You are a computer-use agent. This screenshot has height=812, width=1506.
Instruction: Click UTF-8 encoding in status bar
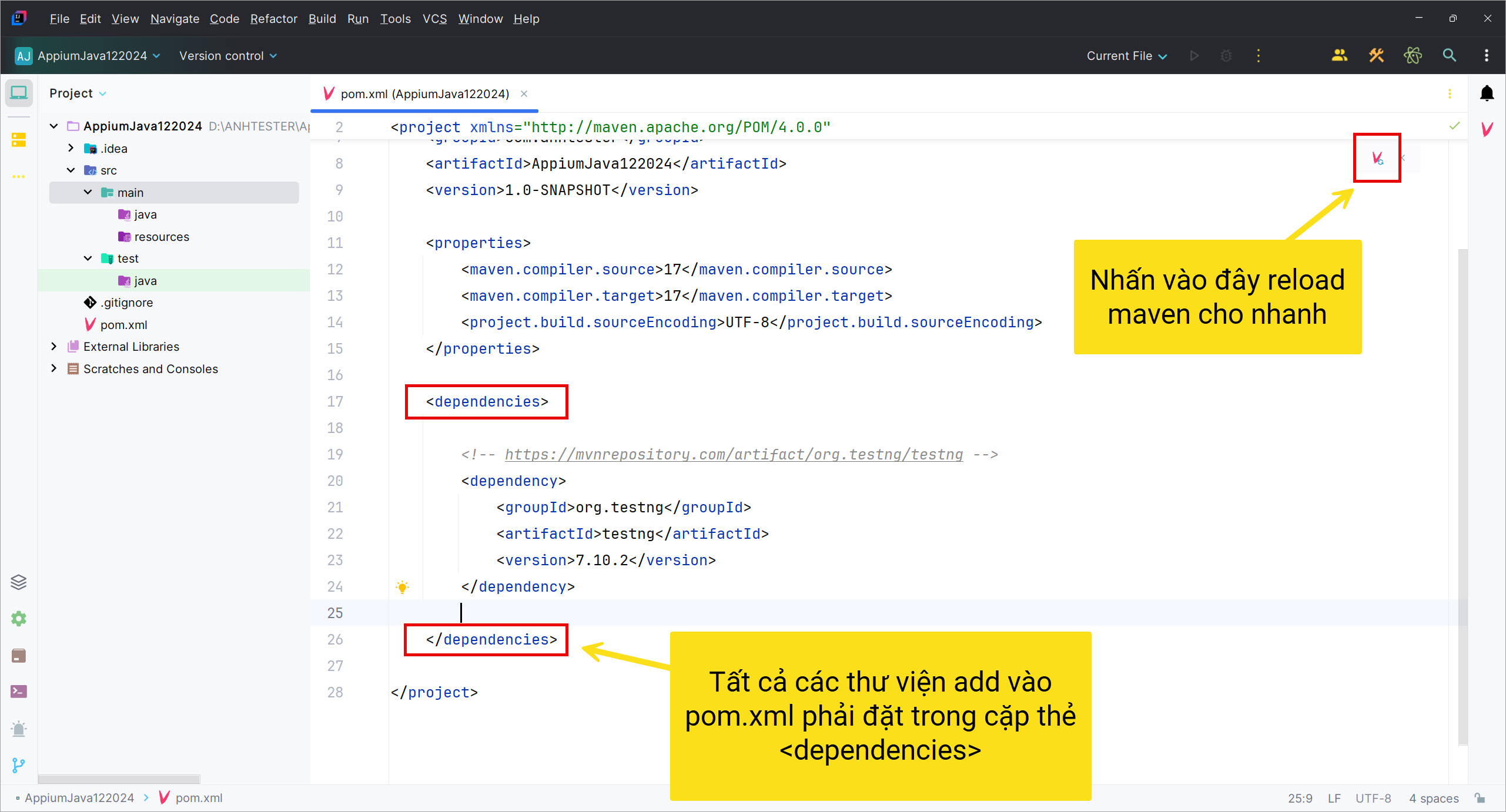(1373, 798)
